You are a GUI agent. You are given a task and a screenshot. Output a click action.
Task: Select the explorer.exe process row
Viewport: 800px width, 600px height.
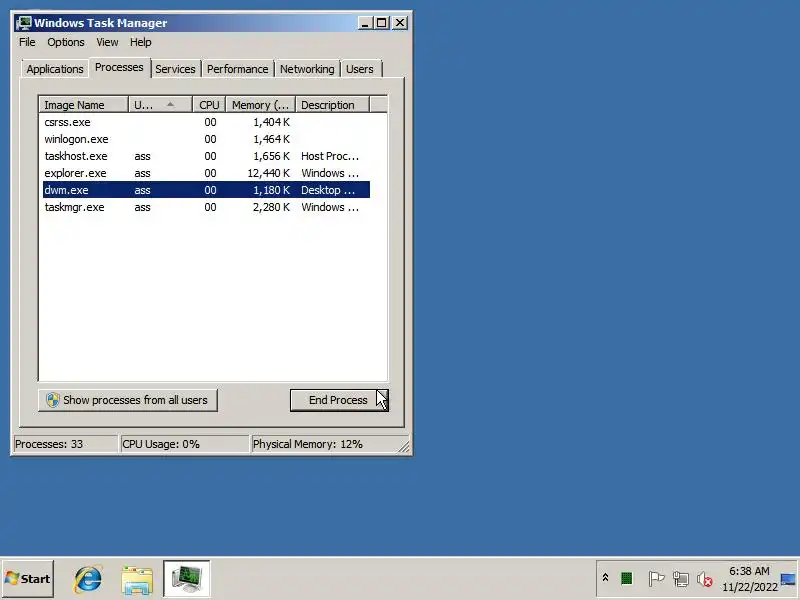[206, 173]
